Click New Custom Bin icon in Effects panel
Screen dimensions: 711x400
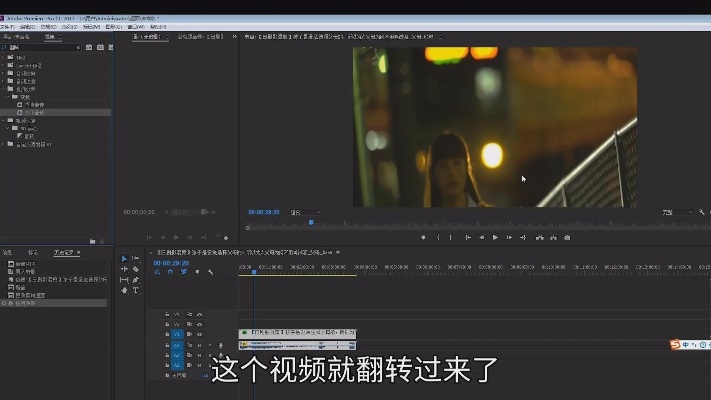[93, 241]
